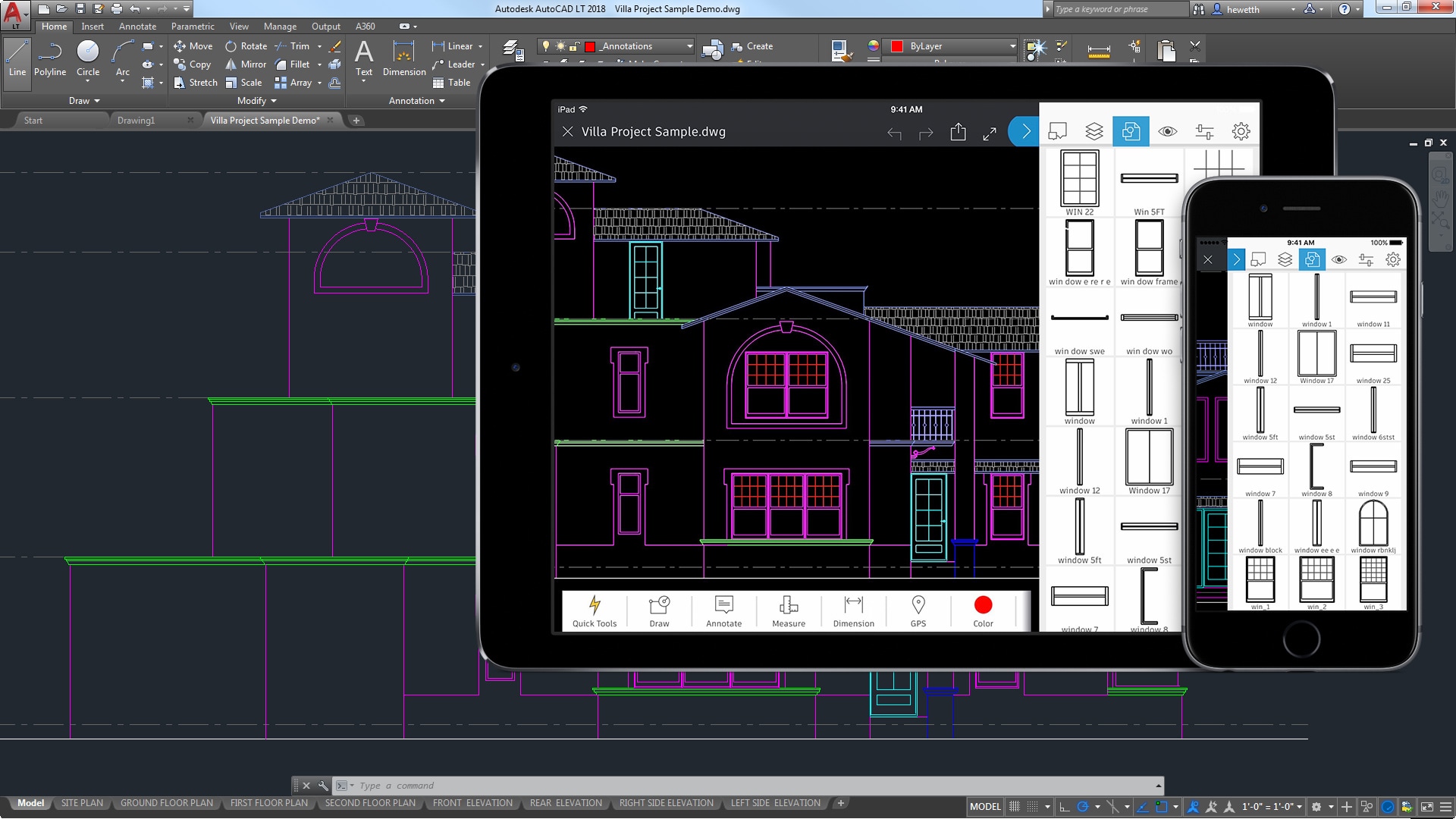Click the Create button in toolbar

click(x=755, y=45)
